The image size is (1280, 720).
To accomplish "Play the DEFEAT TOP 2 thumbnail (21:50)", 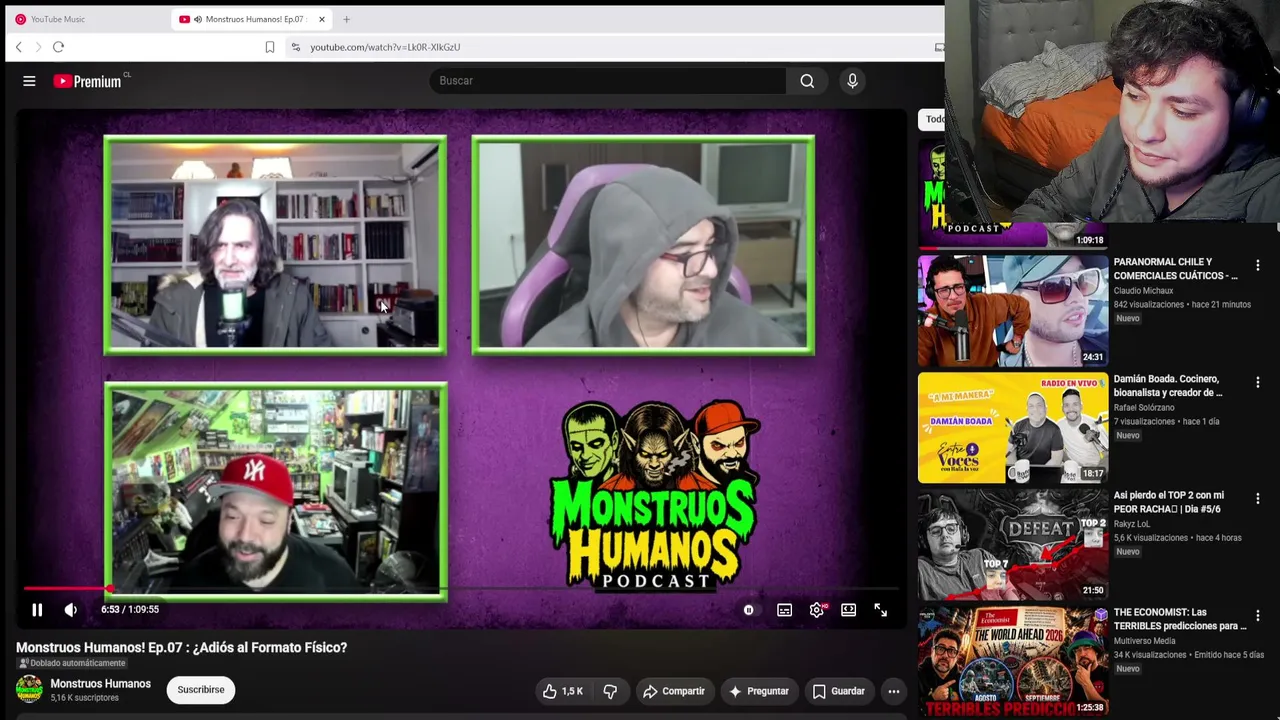I will click(x=1013, y=544).
